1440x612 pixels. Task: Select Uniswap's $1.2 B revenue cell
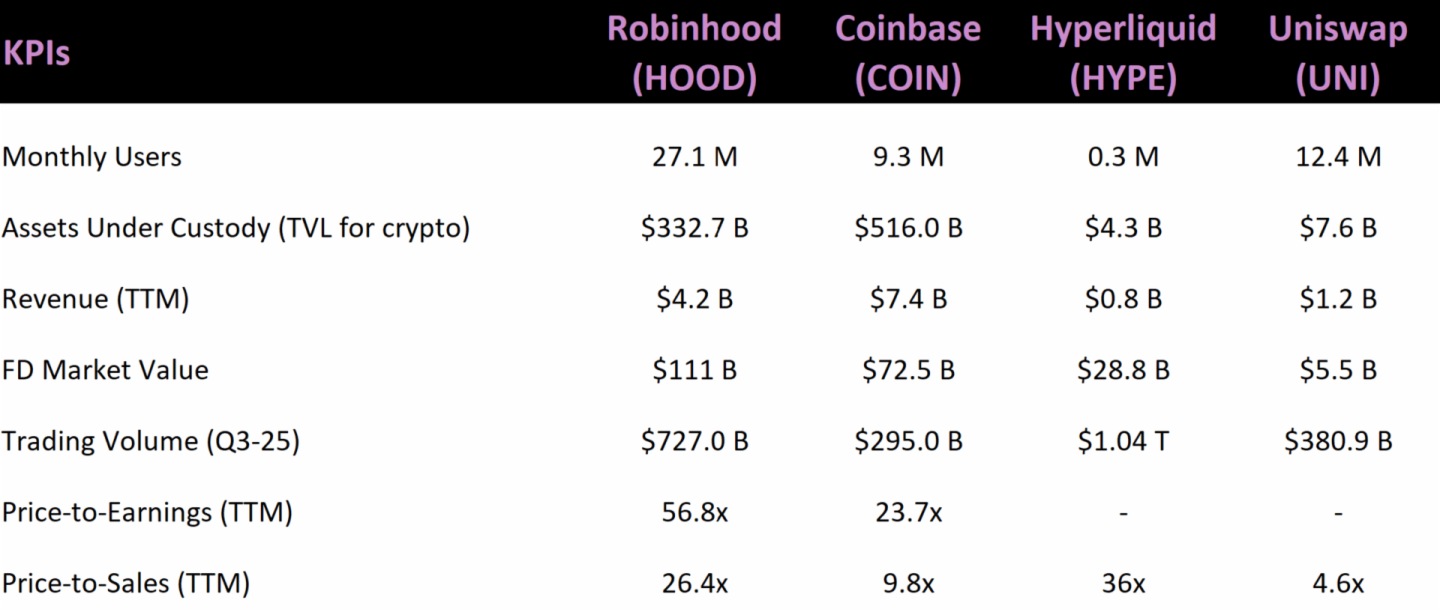coord(1338,299)
